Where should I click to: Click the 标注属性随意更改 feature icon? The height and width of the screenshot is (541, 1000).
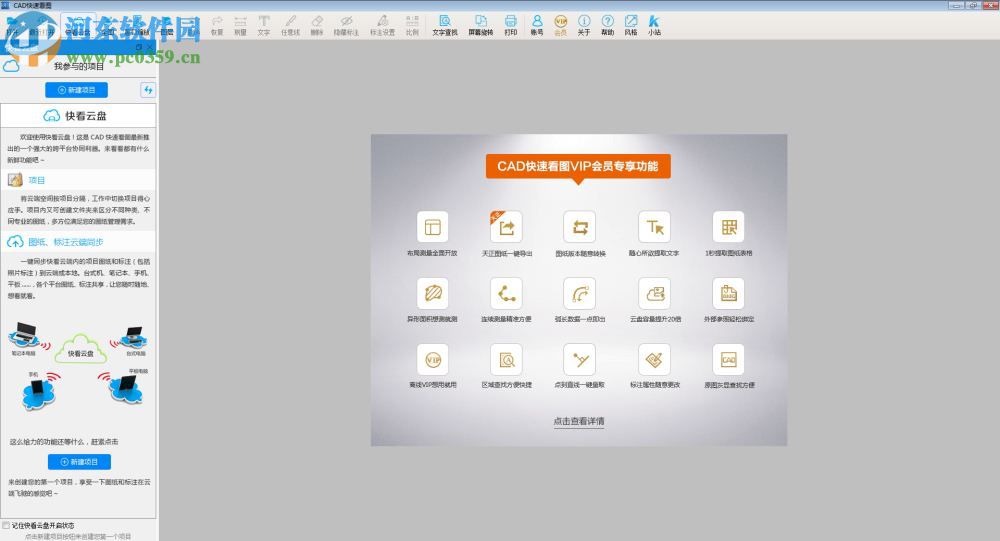point(654,360)
